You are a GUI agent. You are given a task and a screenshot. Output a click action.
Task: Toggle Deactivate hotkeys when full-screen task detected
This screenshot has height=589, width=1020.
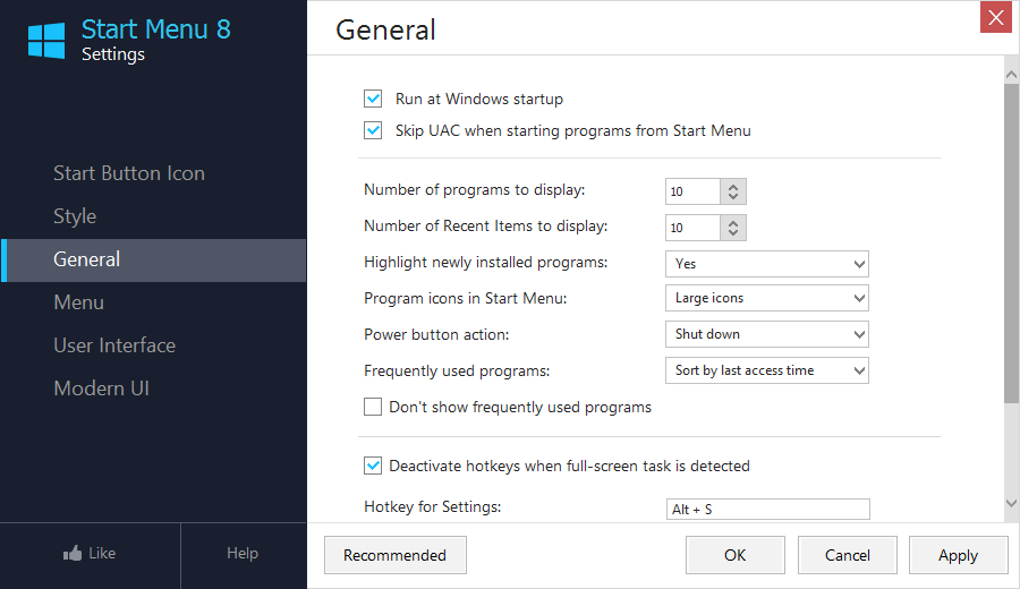[373, 466]
